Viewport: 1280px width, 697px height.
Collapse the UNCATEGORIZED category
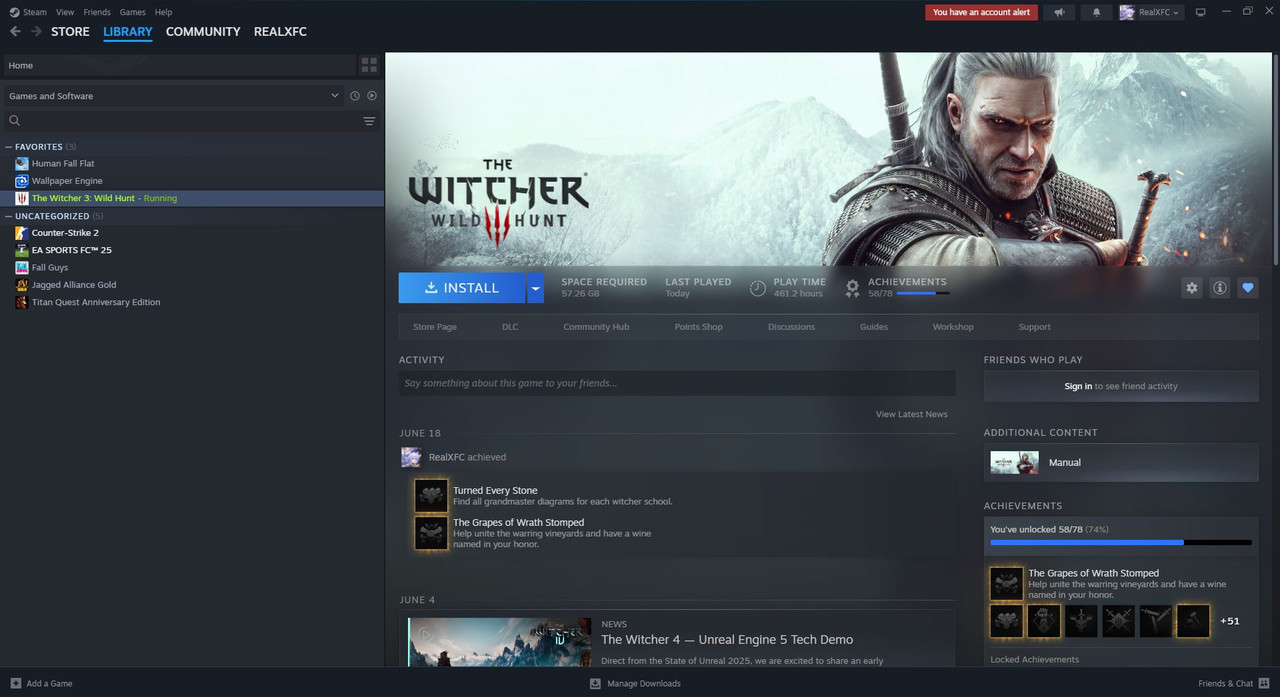pyautogui.click(x=9, y=216)
